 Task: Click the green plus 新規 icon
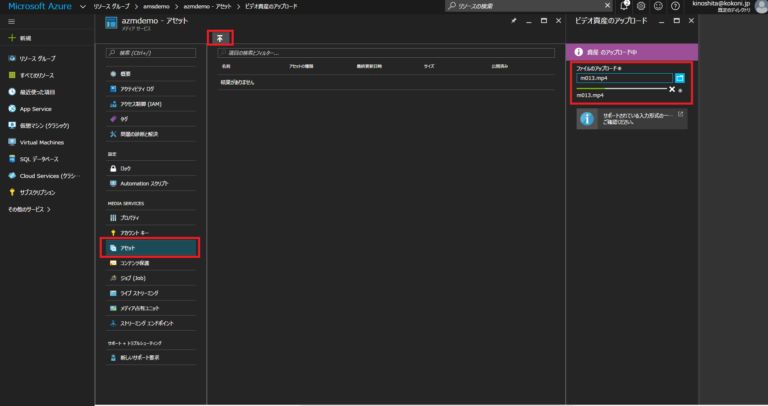[x=12, y=38]
